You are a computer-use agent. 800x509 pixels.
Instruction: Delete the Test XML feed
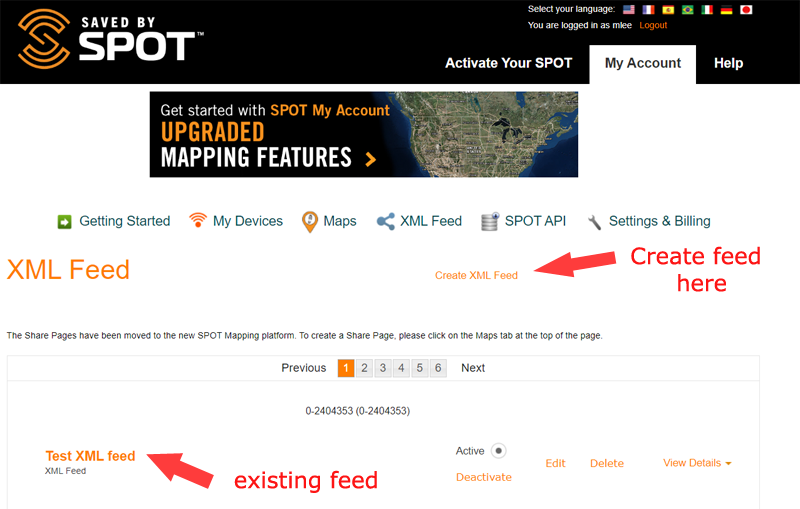606,463
